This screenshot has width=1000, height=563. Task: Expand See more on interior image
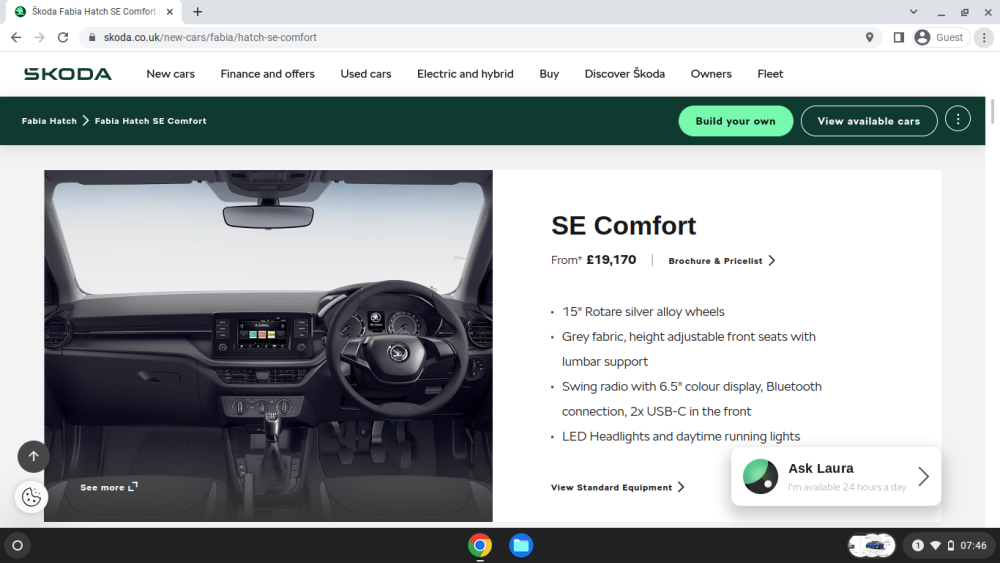(108, 487)
